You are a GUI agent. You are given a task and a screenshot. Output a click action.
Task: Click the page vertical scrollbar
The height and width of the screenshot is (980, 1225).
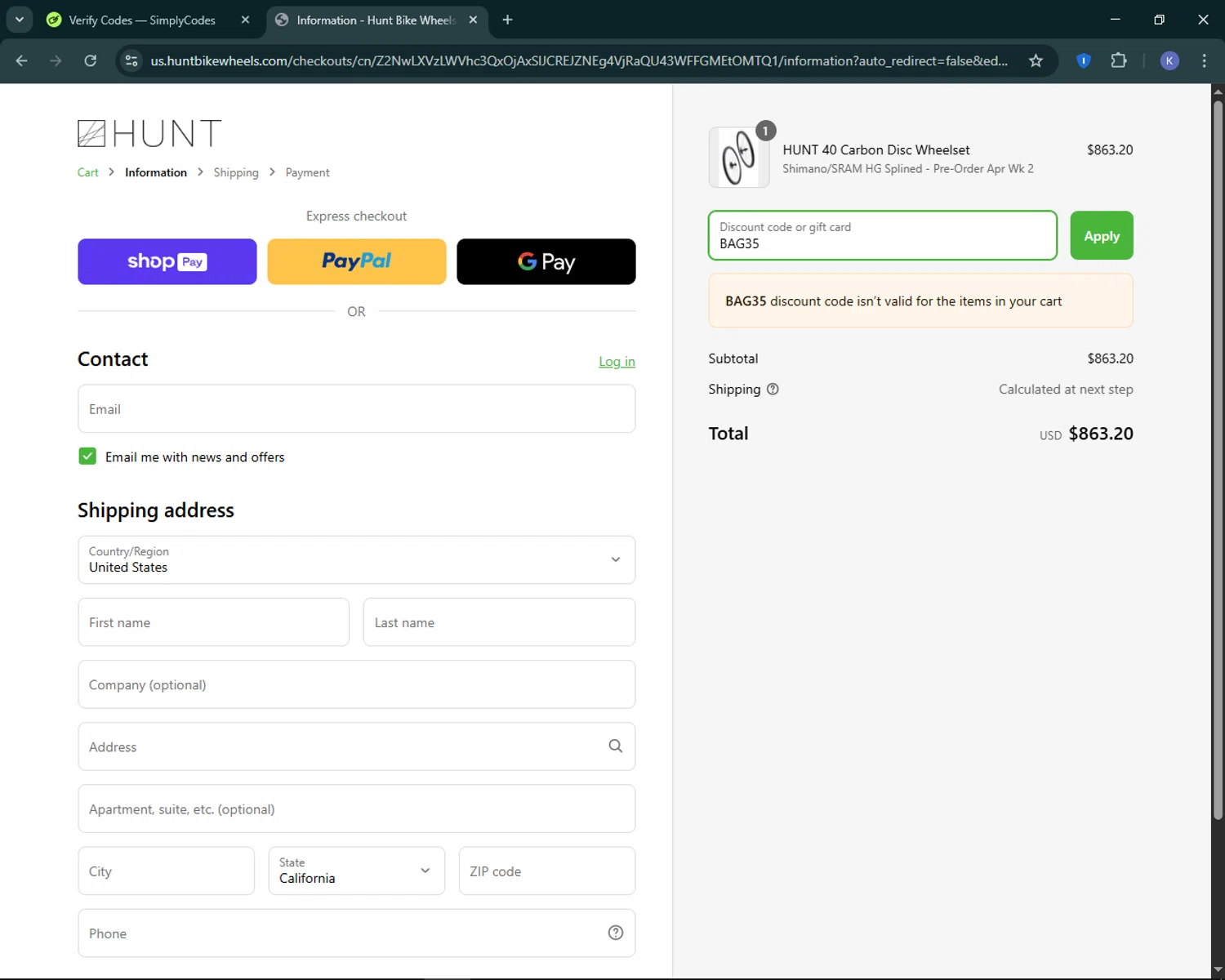point(1218,459)
